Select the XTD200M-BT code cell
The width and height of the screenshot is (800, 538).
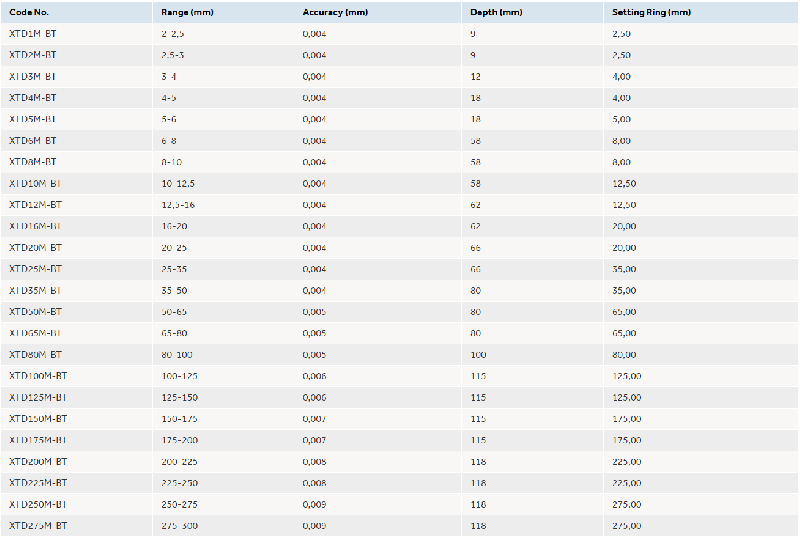tap(38, 461)
